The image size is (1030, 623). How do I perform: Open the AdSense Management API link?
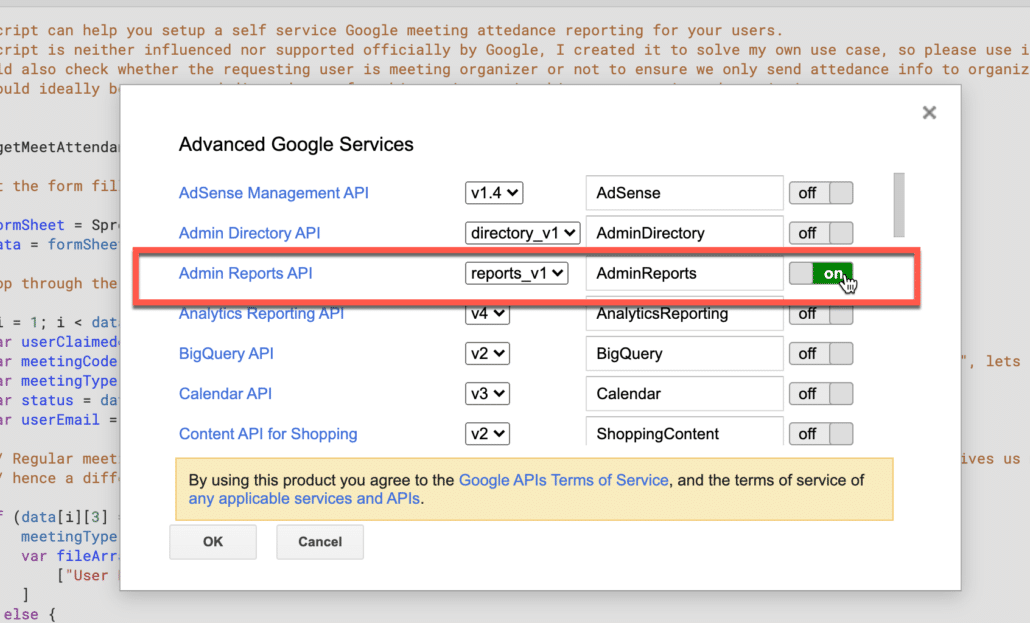[x=273, y=193]
